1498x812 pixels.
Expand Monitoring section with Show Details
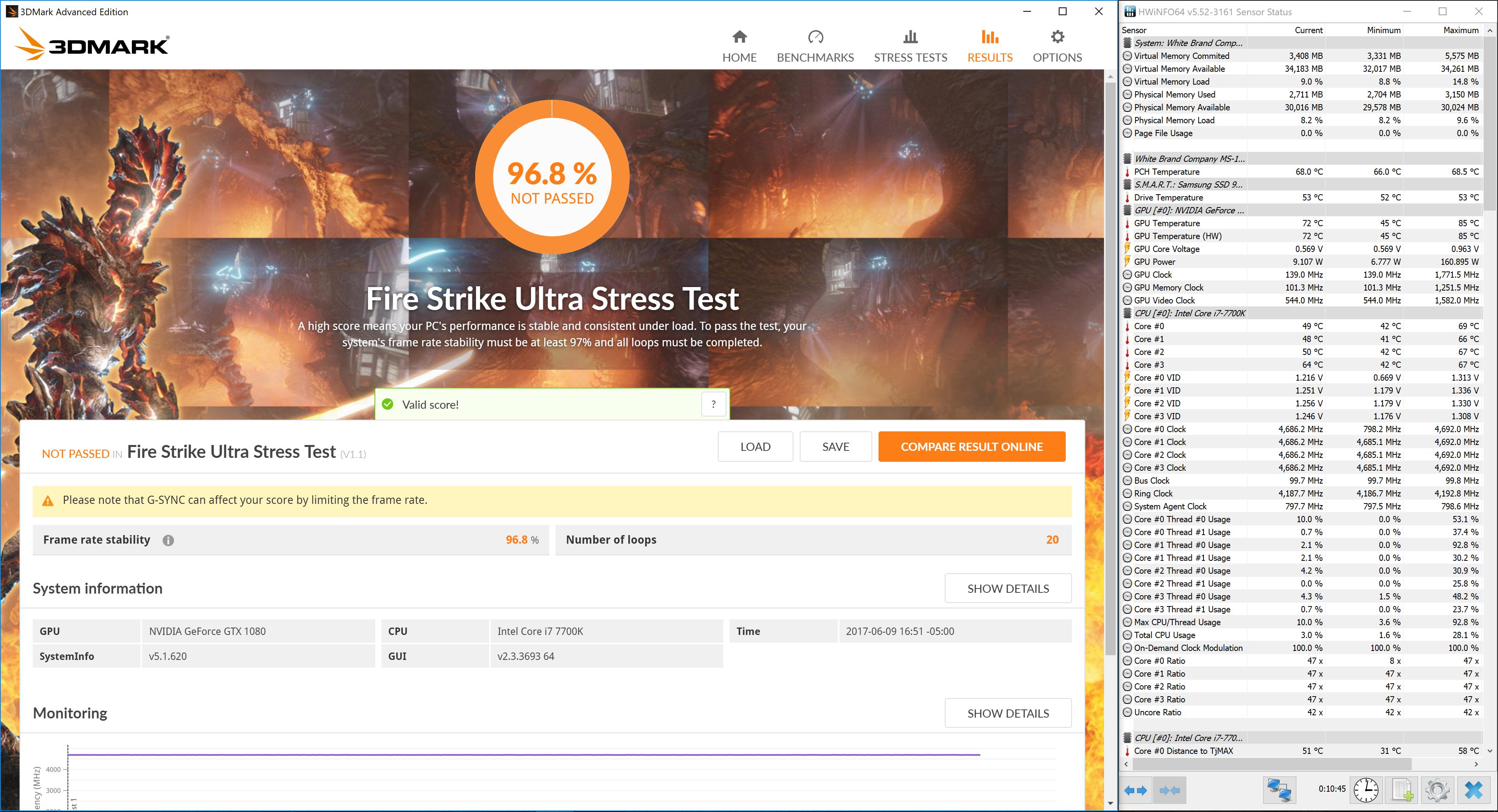pos(1008,713)
